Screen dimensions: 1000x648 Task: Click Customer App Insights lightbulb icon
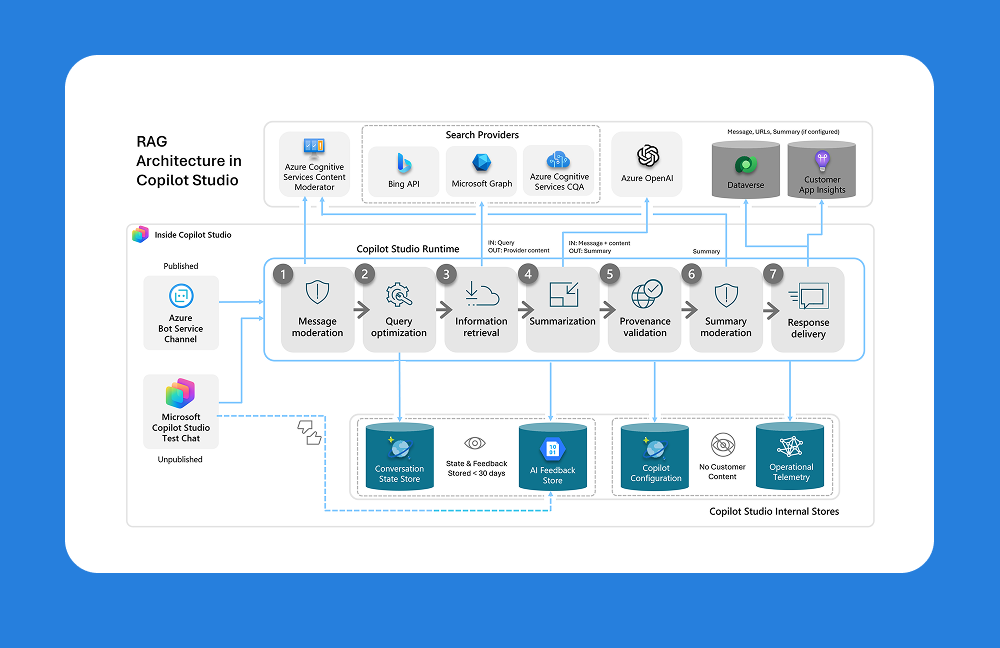coord(822,160)
